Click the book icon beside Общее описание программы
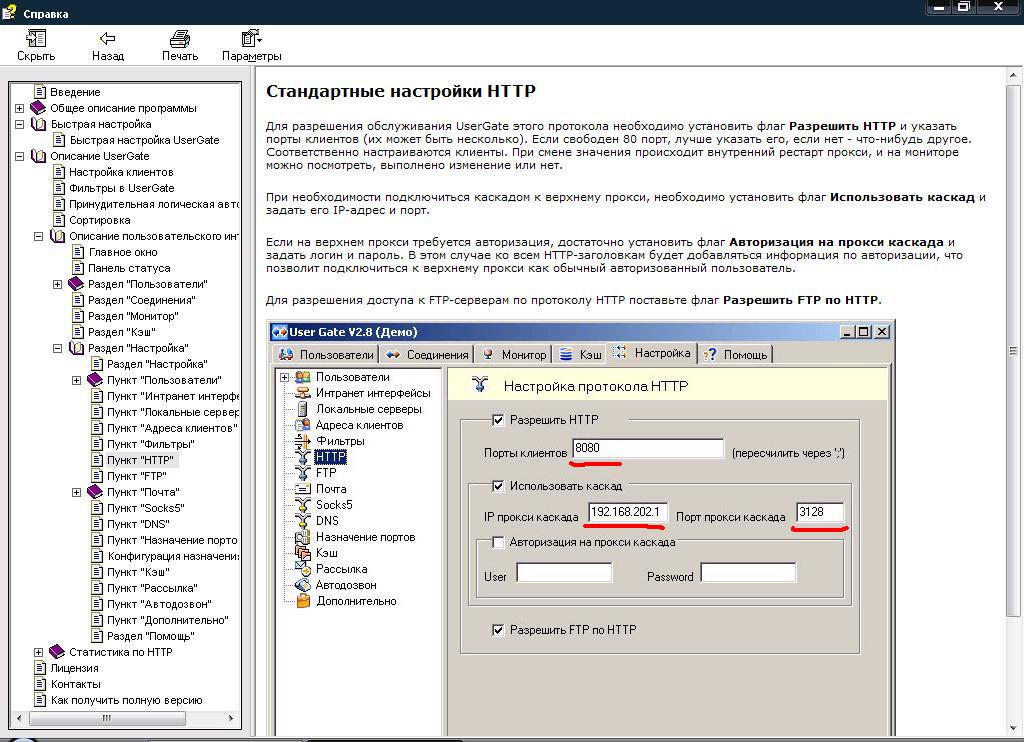The image size is (1024, 742). 39,108
